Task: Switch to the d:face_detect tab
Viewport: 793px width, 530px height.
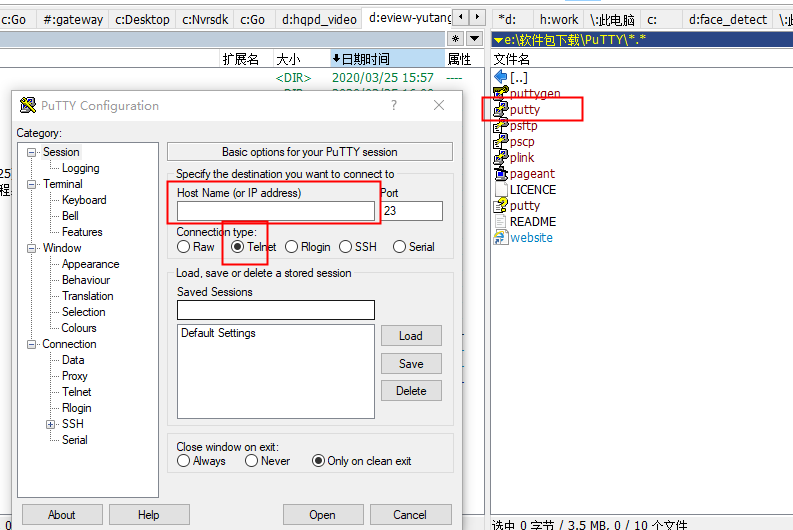Action: click(x=728, y=19)
